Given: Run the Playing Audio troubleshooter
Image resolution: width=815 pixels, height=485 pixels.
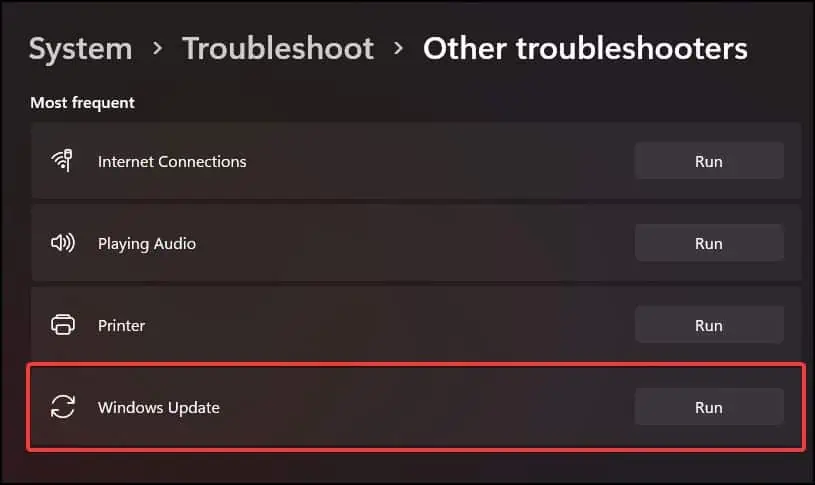Looking at the screenshot, I should pyautogui.click(x=708, y=243).
